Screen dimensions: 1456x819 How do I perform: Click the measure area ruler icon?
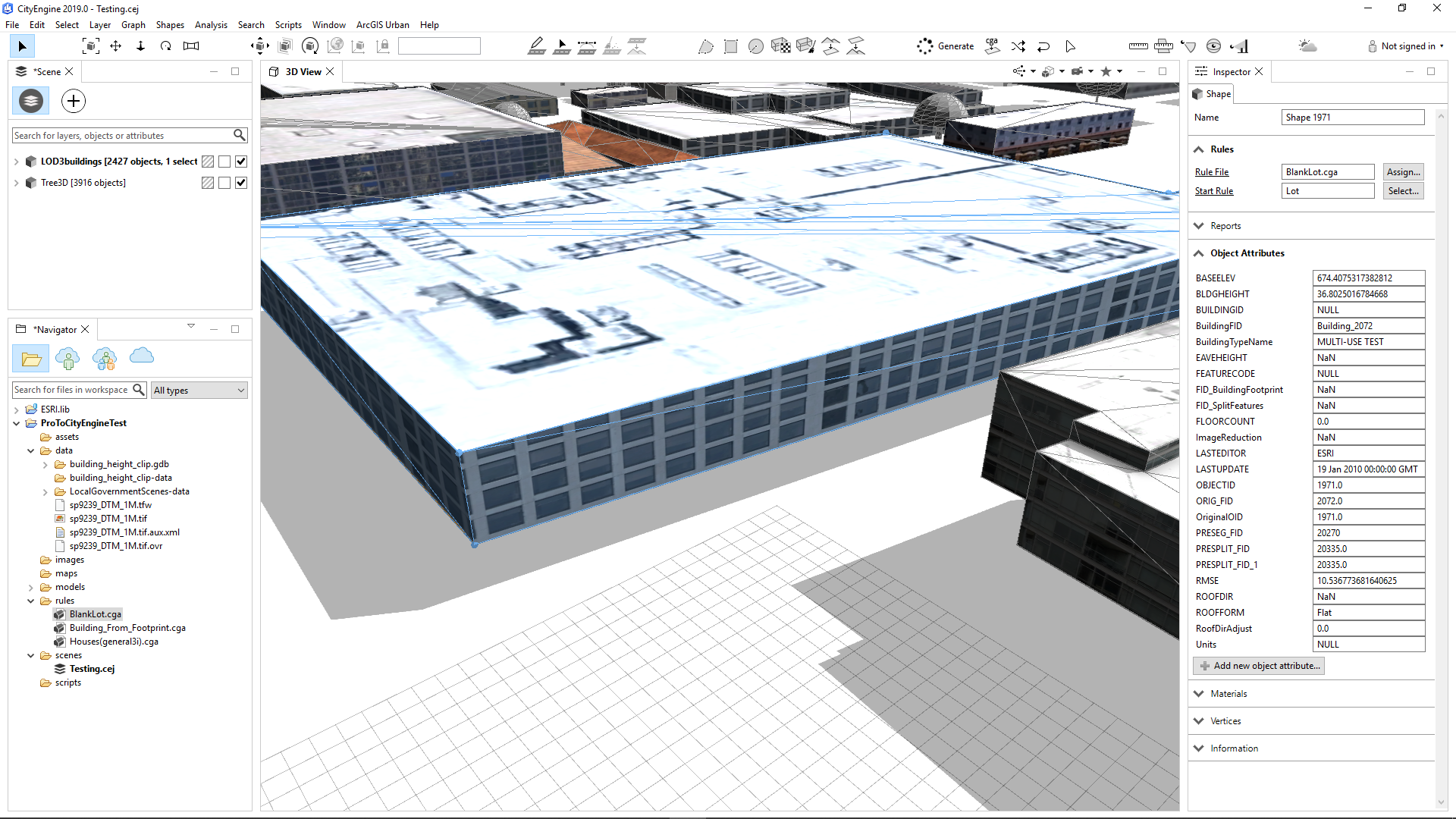click(x=1163, y=46)
